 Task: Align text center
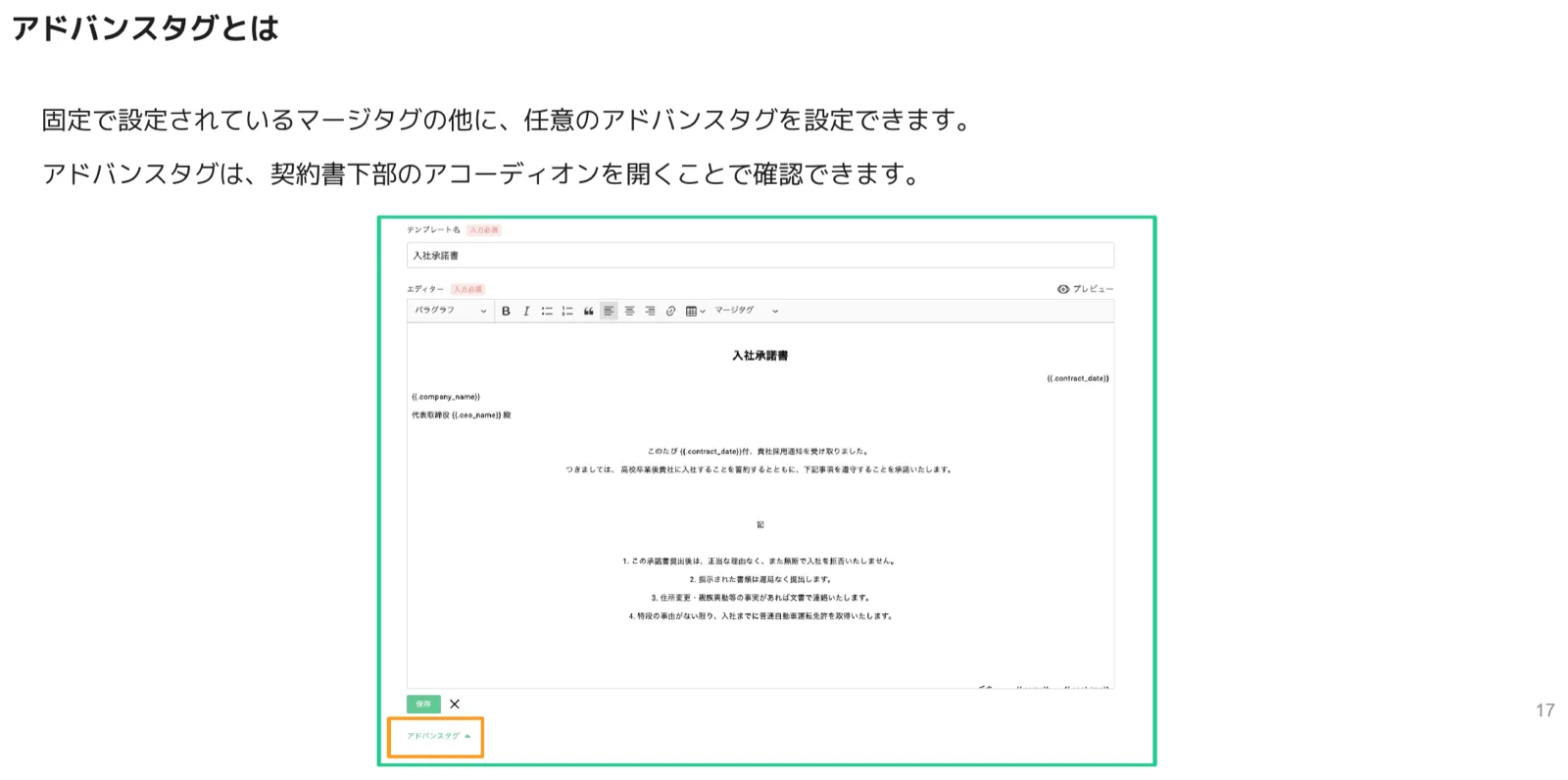point(629,312)
